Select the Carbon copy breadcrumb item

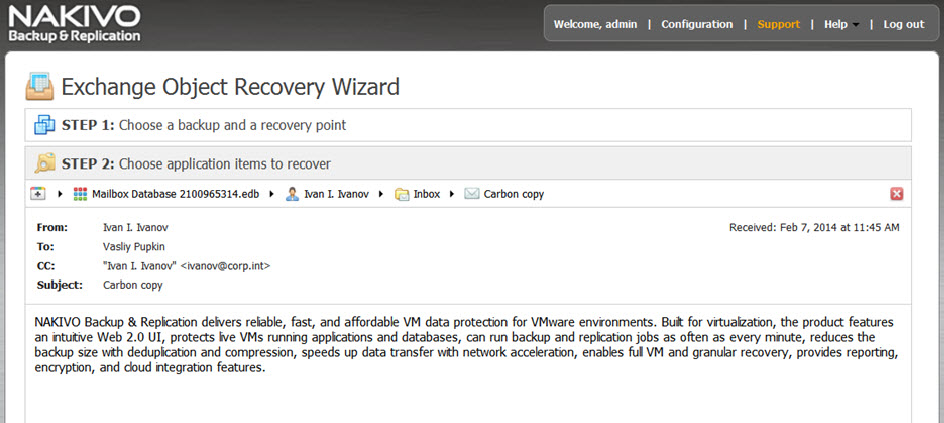514,194
